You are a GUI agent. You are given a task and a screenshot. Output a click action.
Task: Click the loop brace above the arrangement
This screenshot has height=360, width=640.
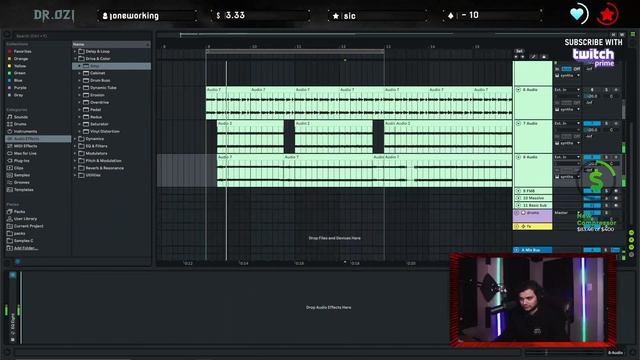[x=295, y=51]
